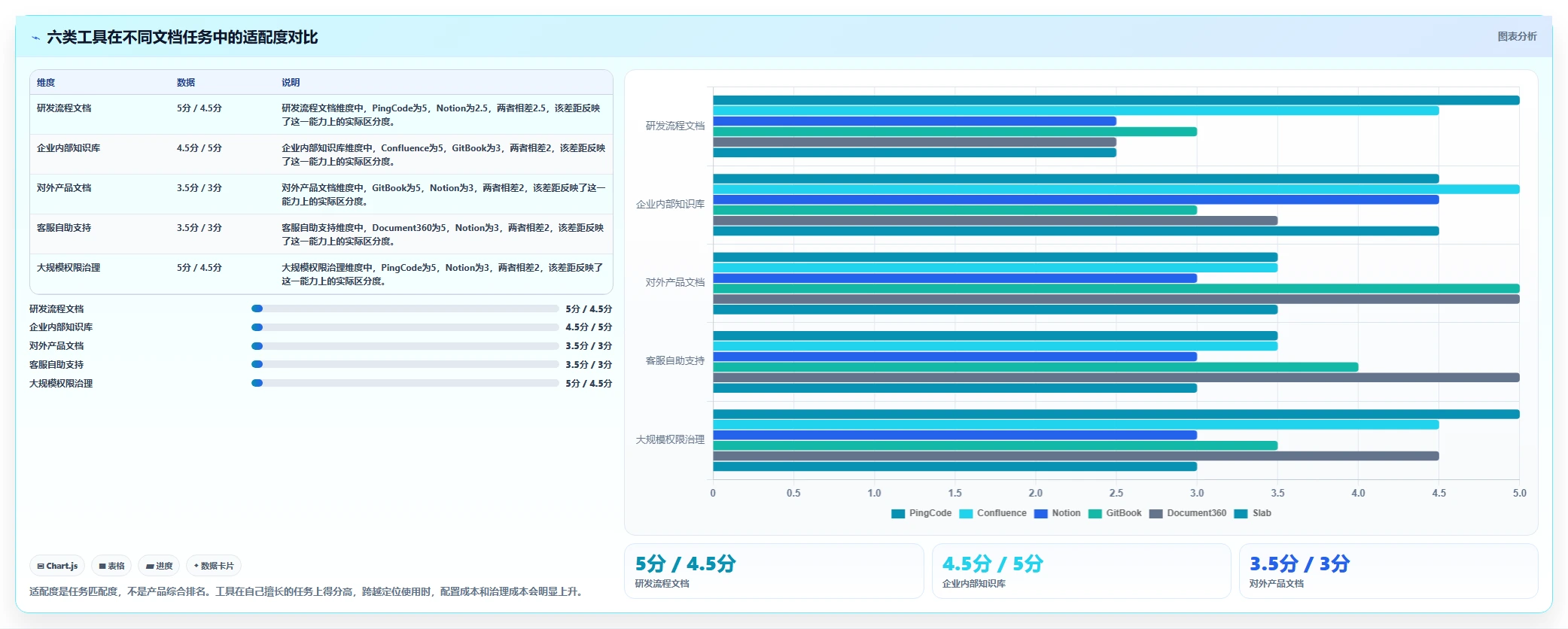The image size is (1568, 629).
Task: Click the 对外产品文档 progress bar
Action: pos(405,346)
